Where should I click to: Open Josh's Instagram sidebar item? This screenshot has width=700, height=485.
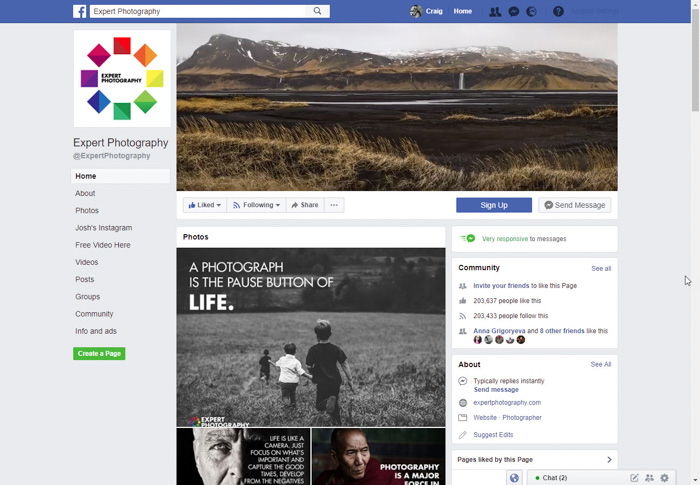pos(104,228)
